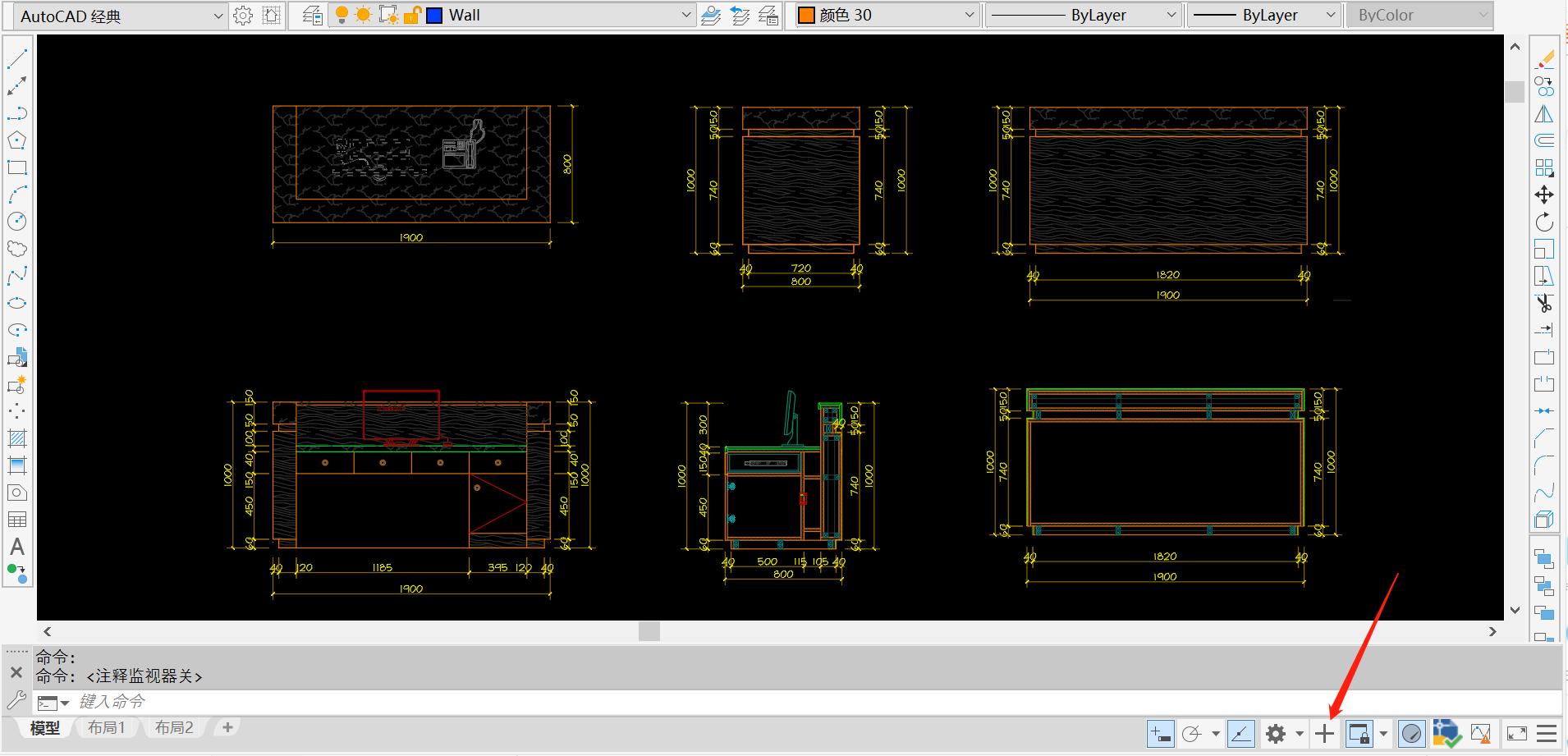Screen dimensions: 1568x756
Task: Open Layer Properties Manager
Action: [x=312, y=16]
